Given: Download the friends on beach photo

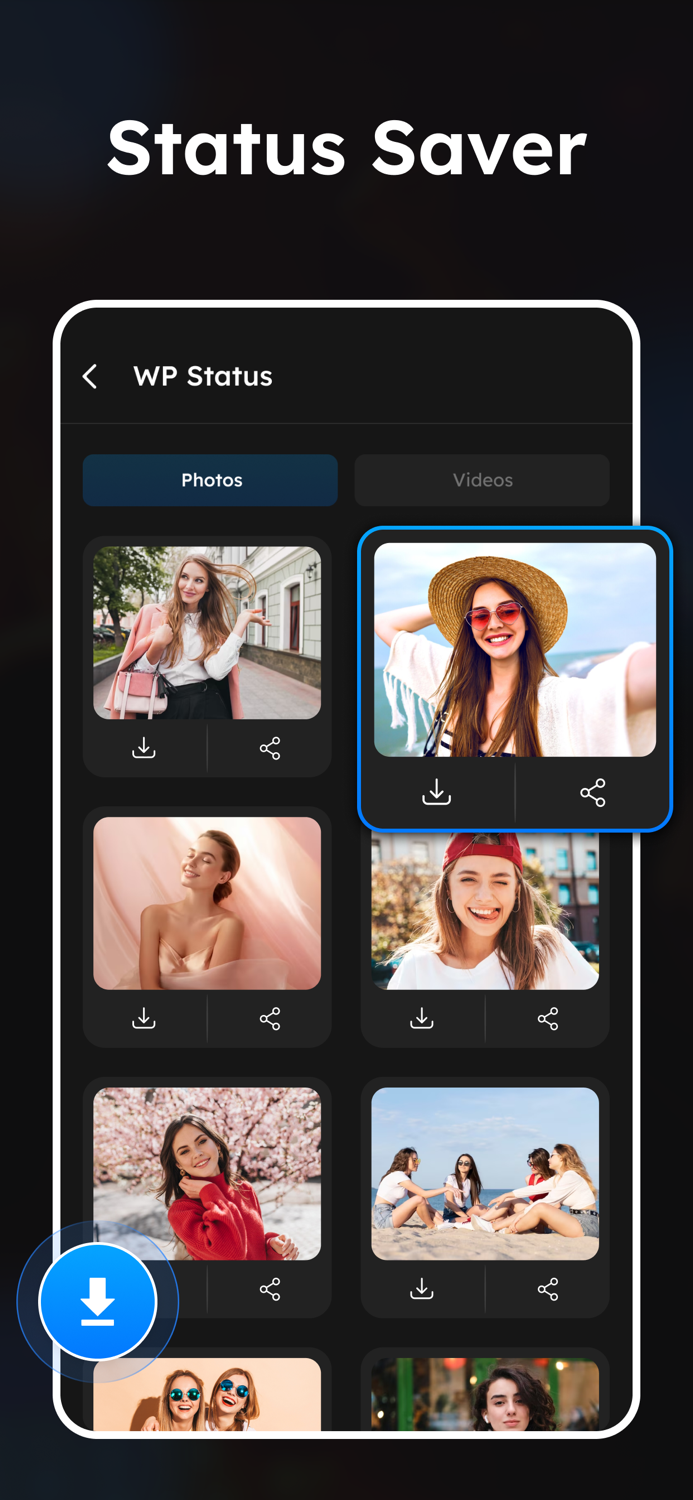Looking at the screenshot, I should 422,1289.
